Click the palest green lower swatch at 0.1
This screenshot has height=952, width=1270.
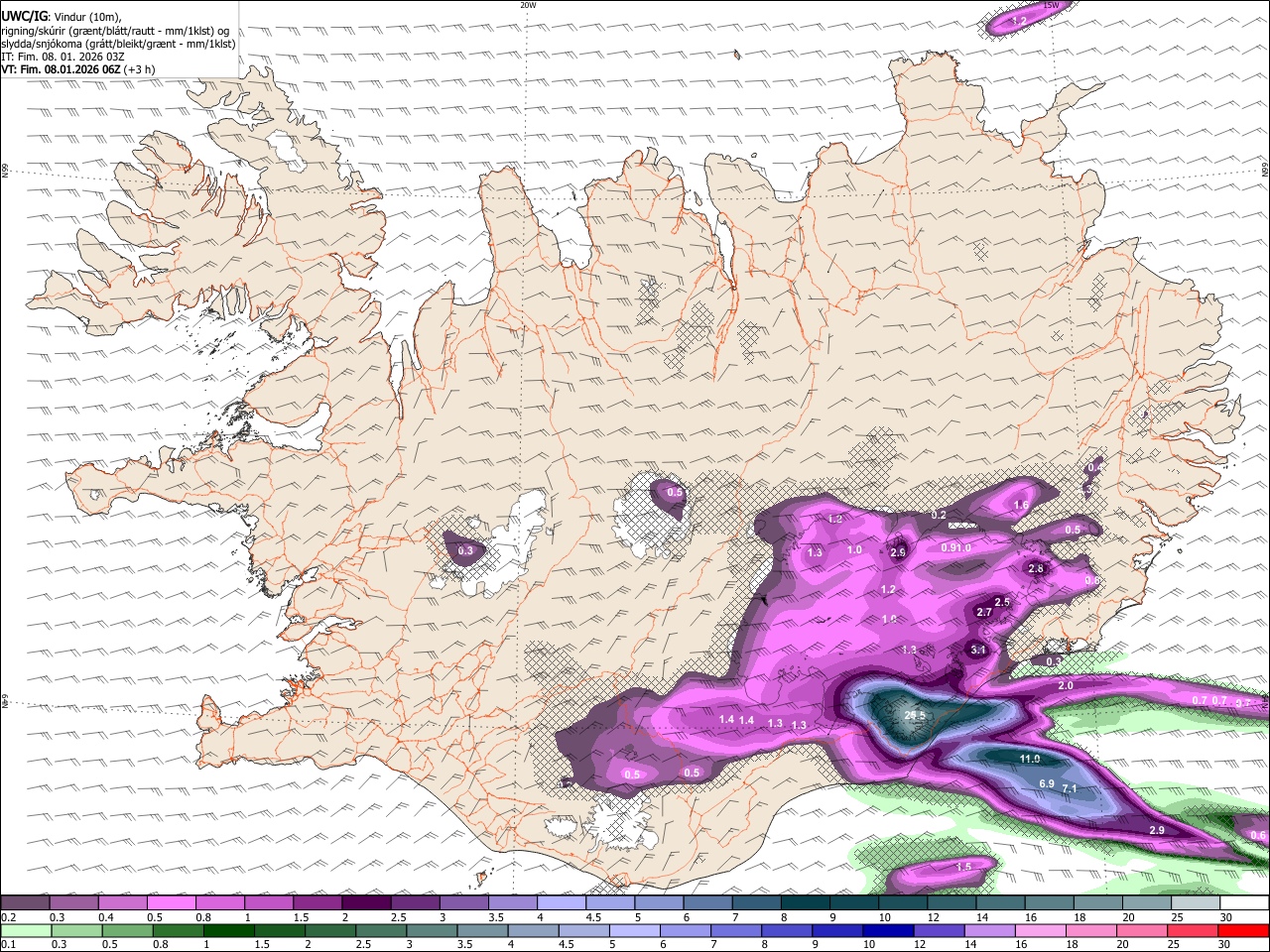pos(26,930)
